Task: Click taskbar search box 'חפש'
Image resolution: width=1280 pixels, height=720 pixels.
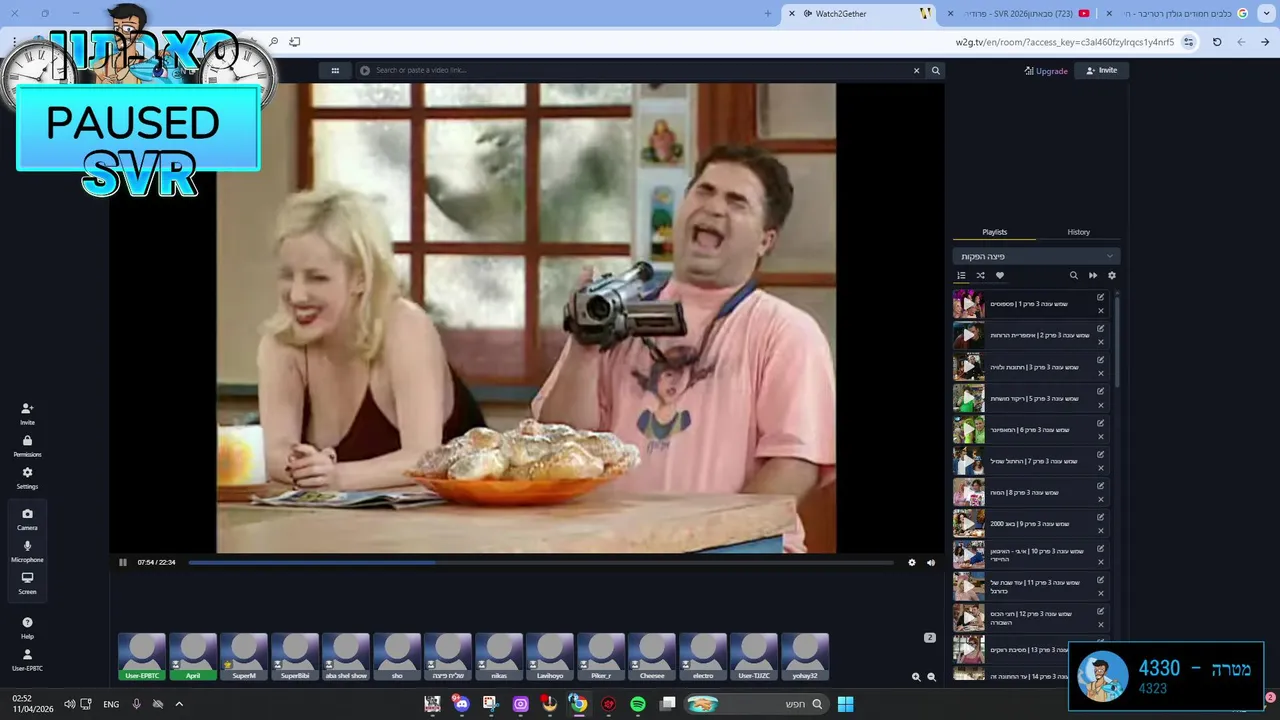Action: [x=758, y=704]
